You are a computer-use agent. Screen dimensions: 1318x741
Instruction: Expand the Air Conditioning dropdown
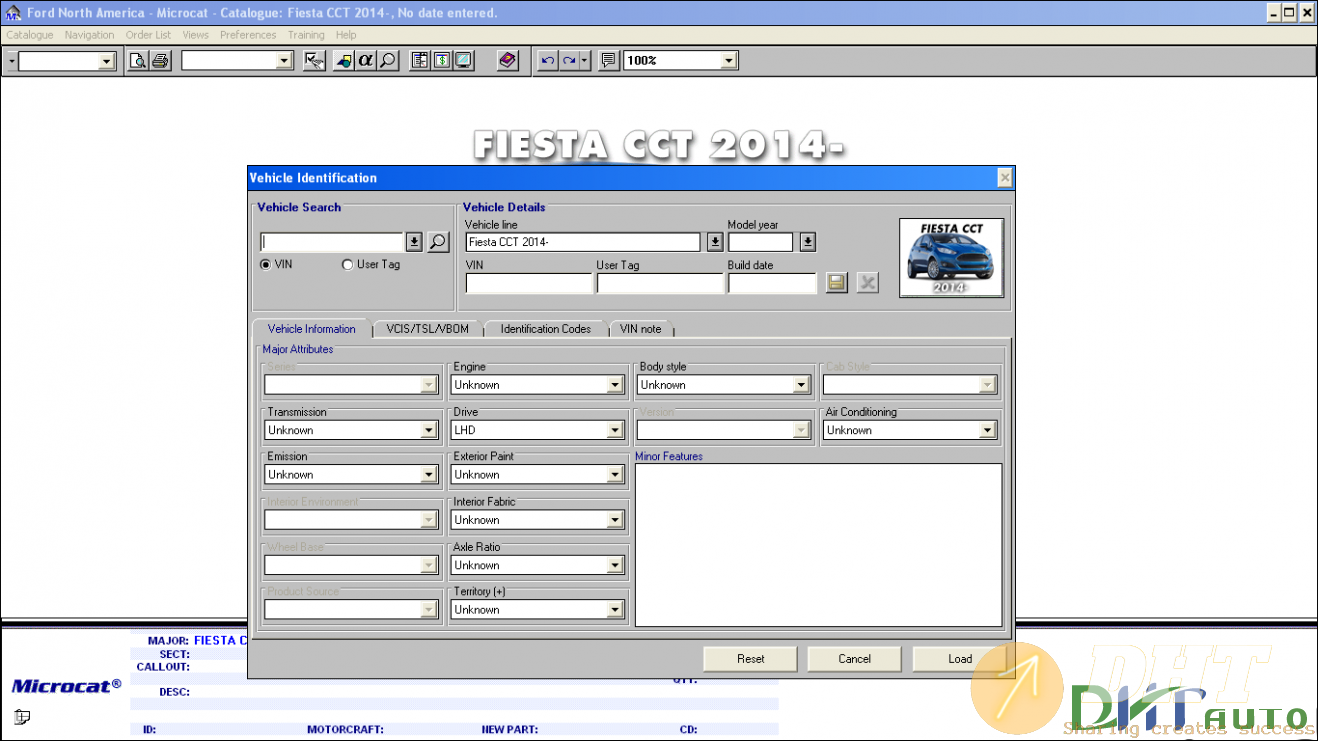tap(987, 431)
